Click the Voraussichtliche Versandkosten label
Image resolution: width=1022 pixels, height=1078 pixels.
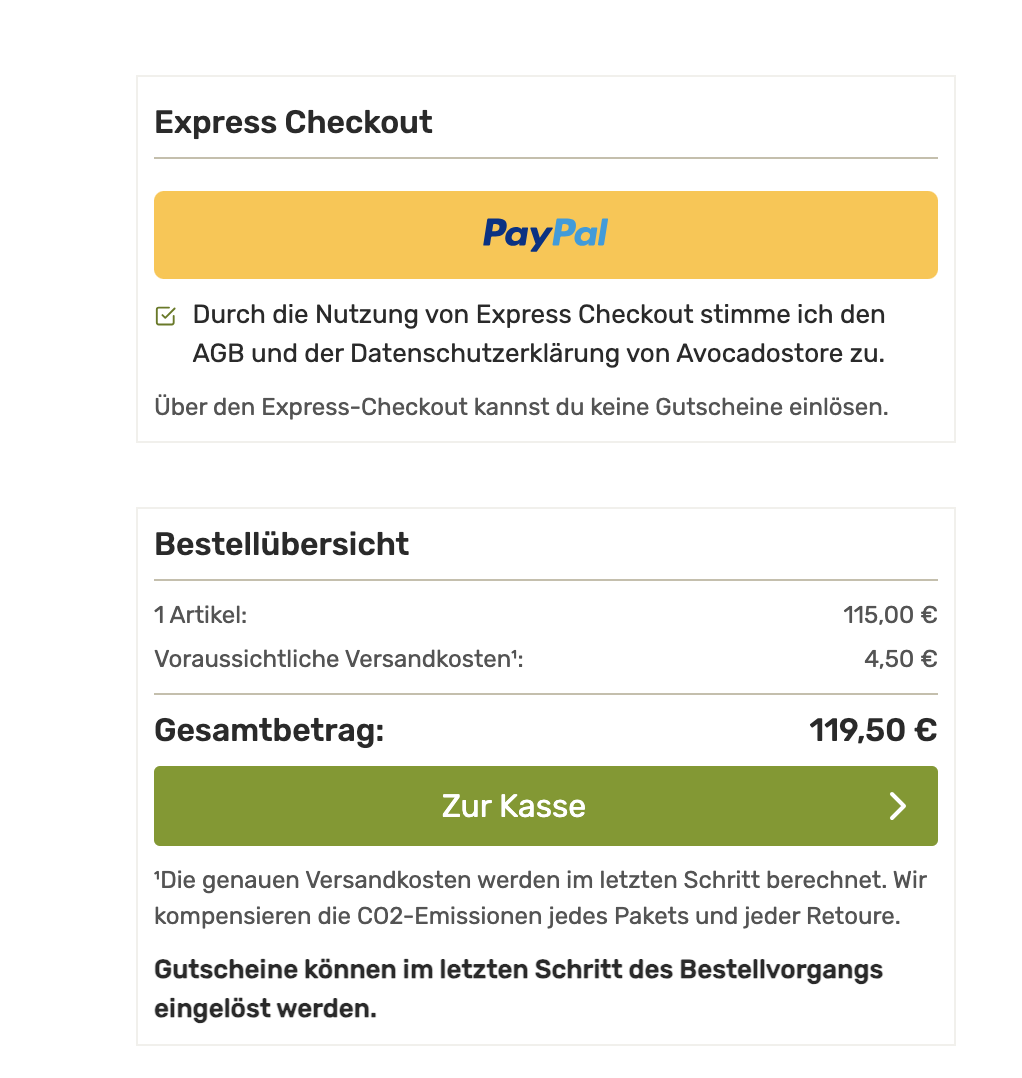tap(339, 659)
